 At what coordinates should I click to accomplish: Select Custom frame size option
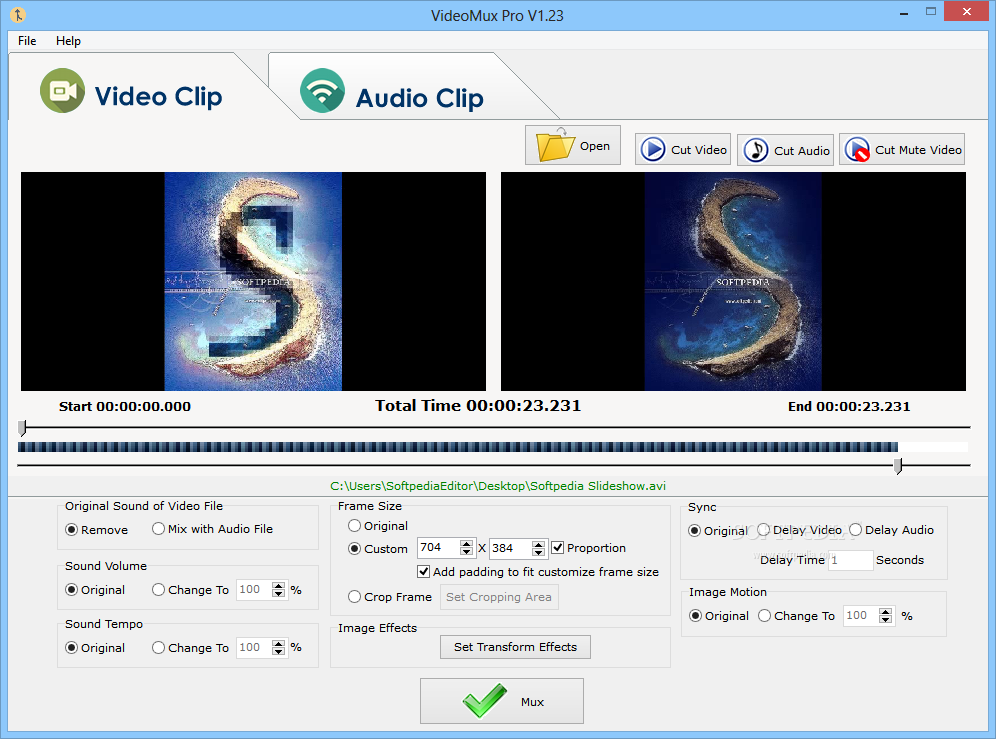click(378, 548)
